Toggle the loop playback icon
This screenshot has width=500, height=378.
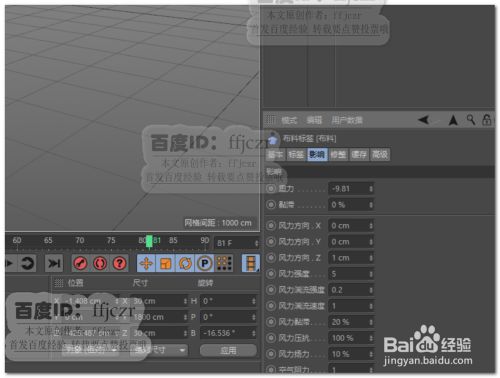(27, 263)
